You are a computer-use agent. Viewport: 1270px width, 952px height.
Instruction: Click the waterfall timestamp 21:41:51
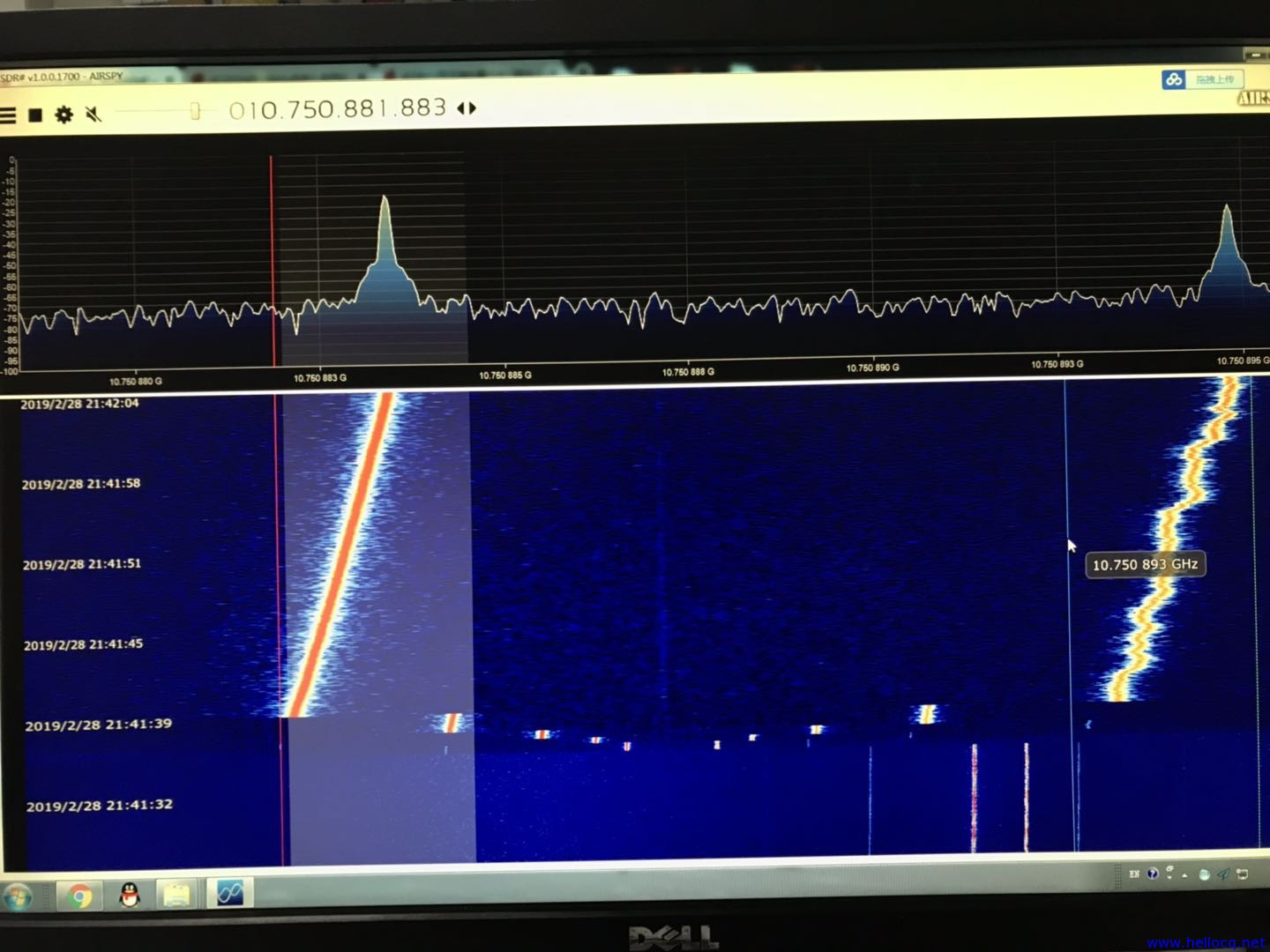coord(82,564)
